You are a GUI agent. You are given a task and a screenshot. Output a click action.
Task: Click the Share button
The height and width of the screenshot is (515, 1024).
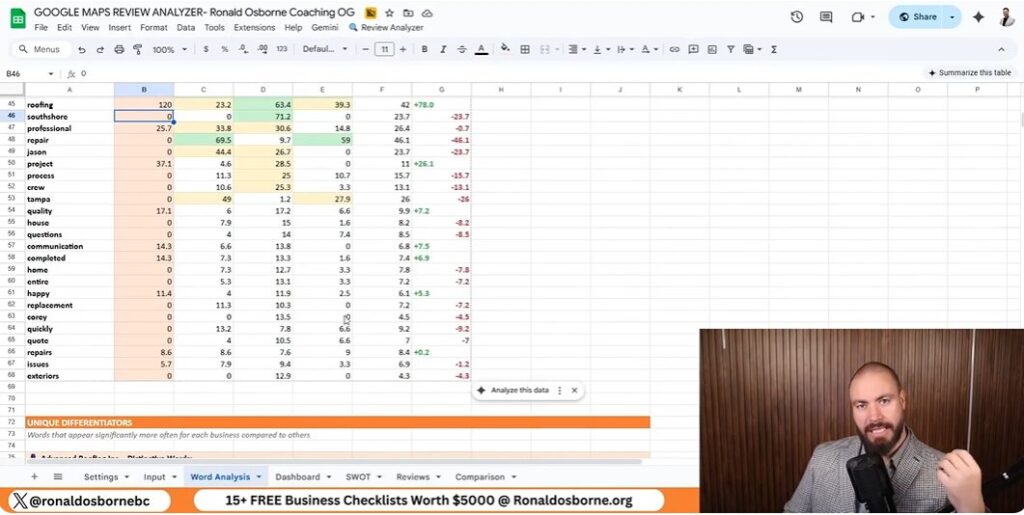coord(918,17)
